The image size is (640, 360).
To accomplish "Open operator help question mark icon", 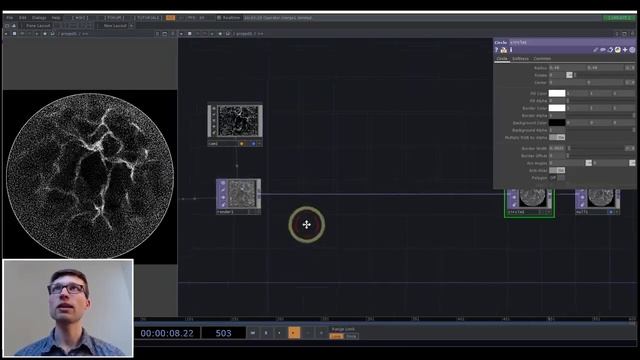I will (497, 50).
